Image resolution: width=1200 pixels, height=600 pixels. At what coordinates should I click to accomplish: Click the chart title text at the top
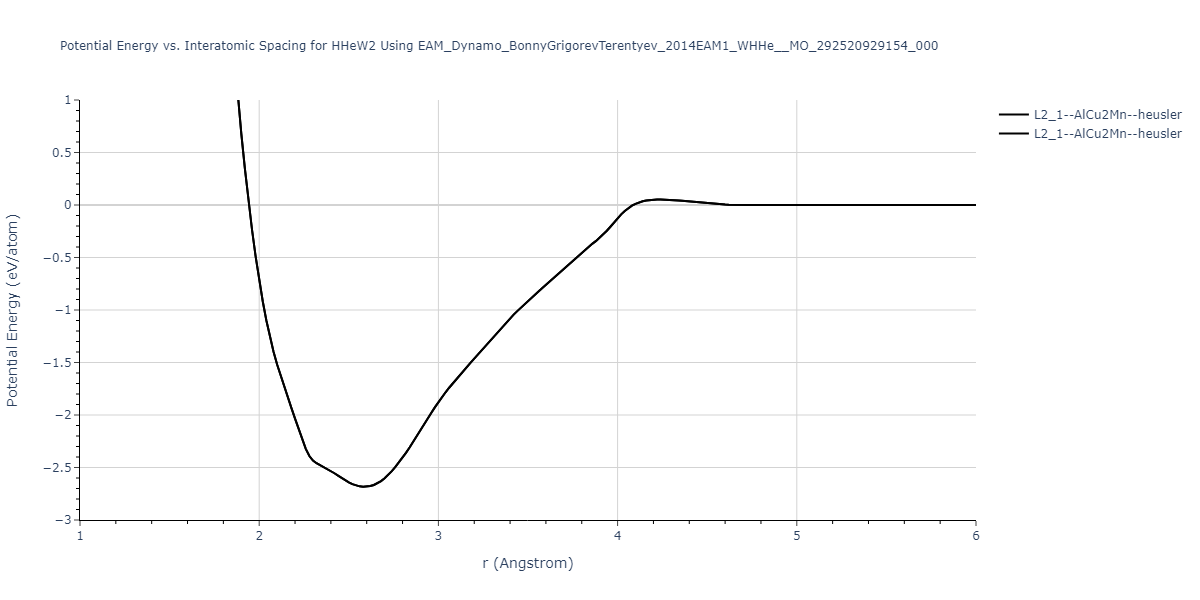[x=499, y=46]
